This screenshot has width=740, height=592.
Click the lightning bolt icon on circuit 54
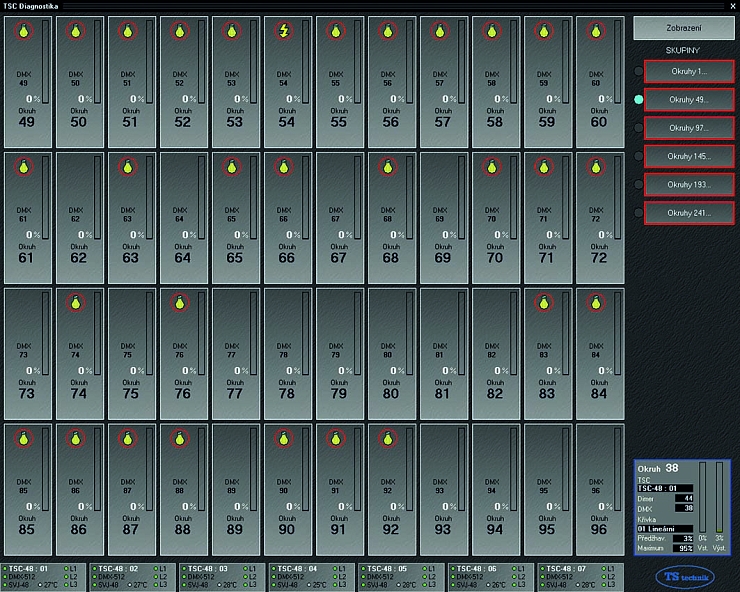(x=283, y=31)
